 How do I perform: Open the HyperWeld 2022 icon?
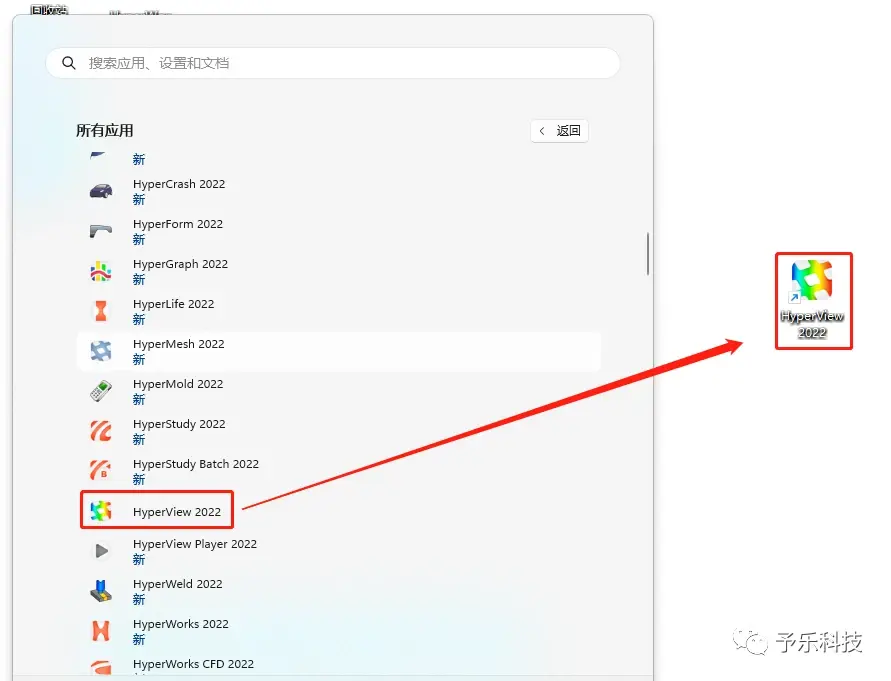101,591
